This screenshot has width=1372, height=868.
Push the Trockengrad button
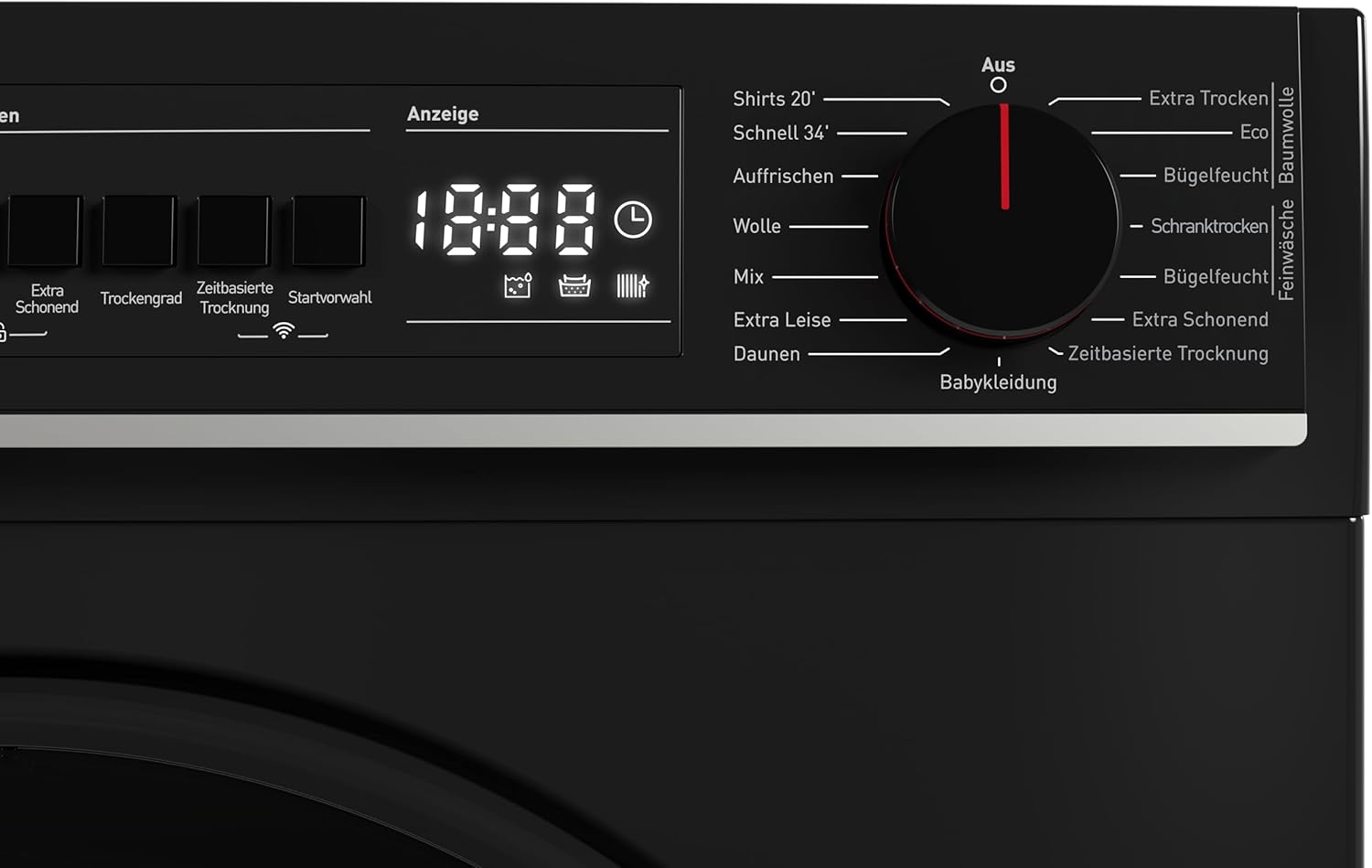click(x=139, y=230)
